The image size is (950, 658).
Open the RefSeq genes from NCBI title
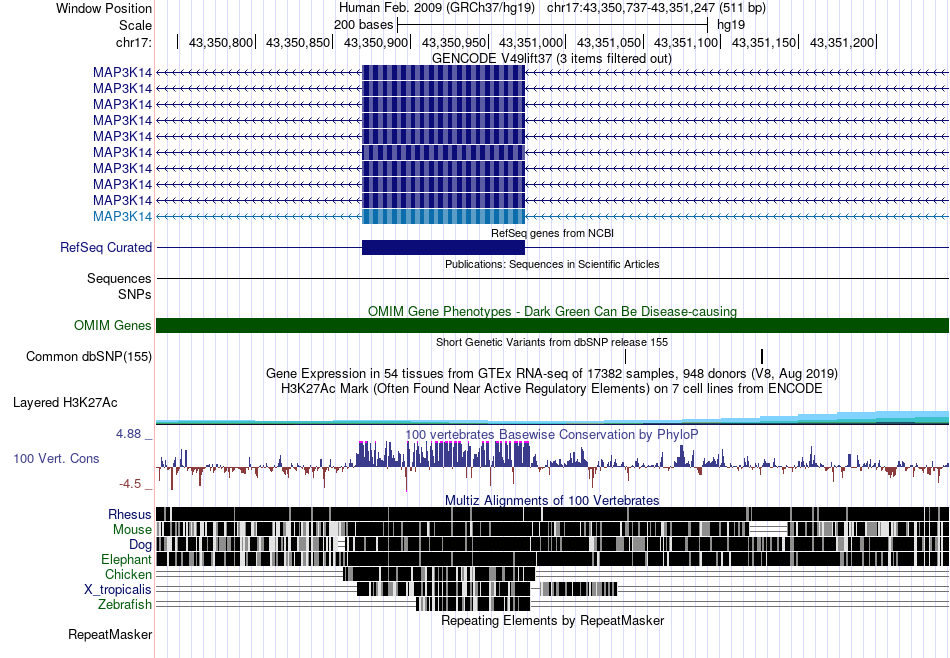coord(553,233)
